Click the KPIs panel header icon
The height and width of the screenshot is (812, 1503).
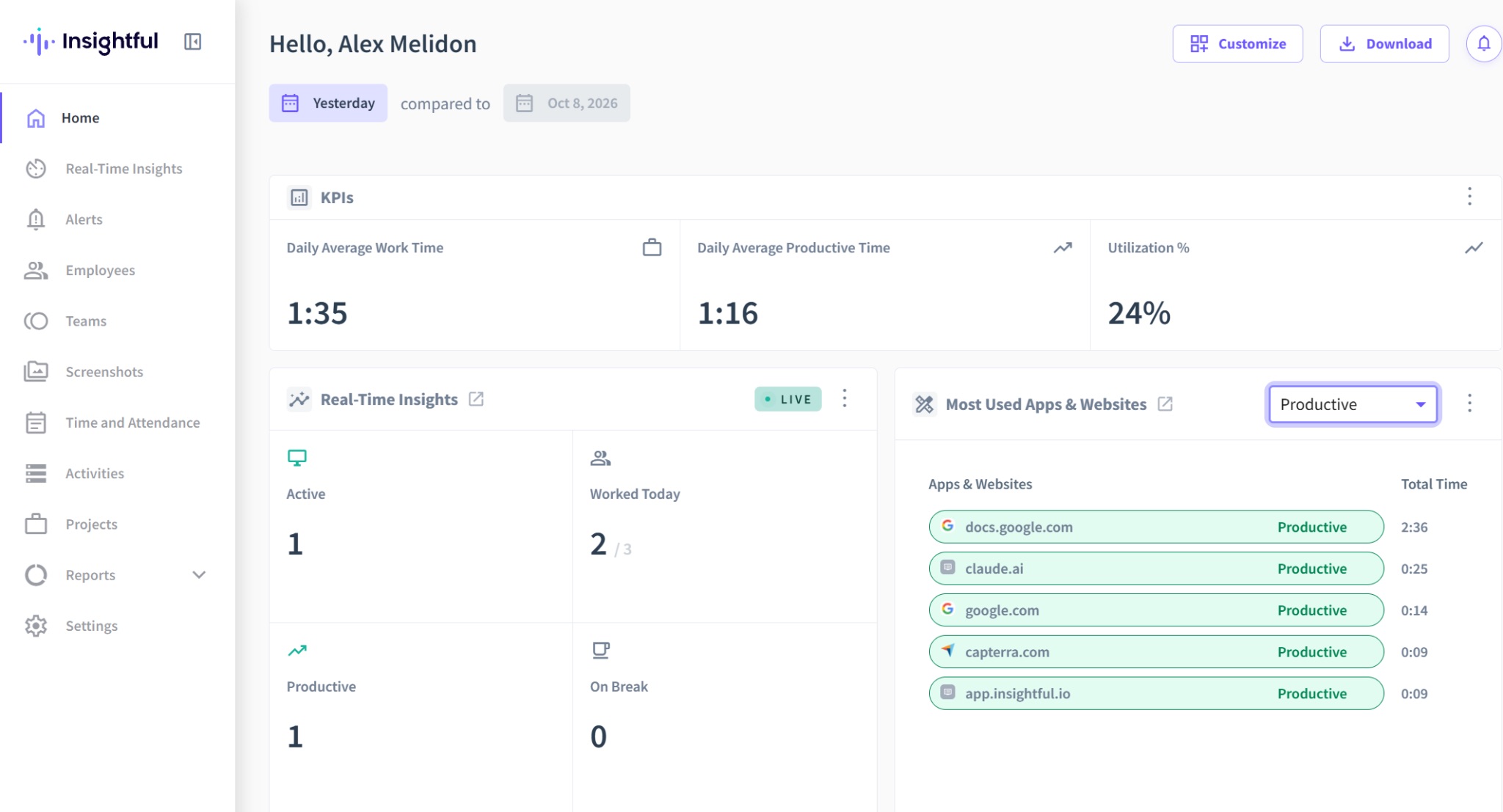pos(299,197)
